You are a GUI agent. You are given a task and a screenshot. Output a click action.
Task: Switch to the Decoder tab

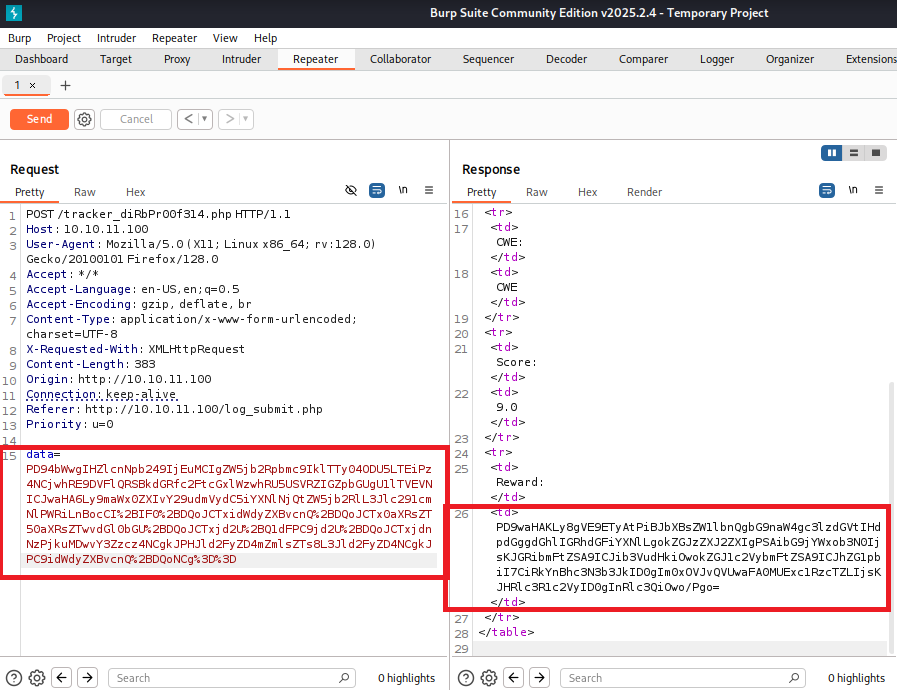coord(566,59)
